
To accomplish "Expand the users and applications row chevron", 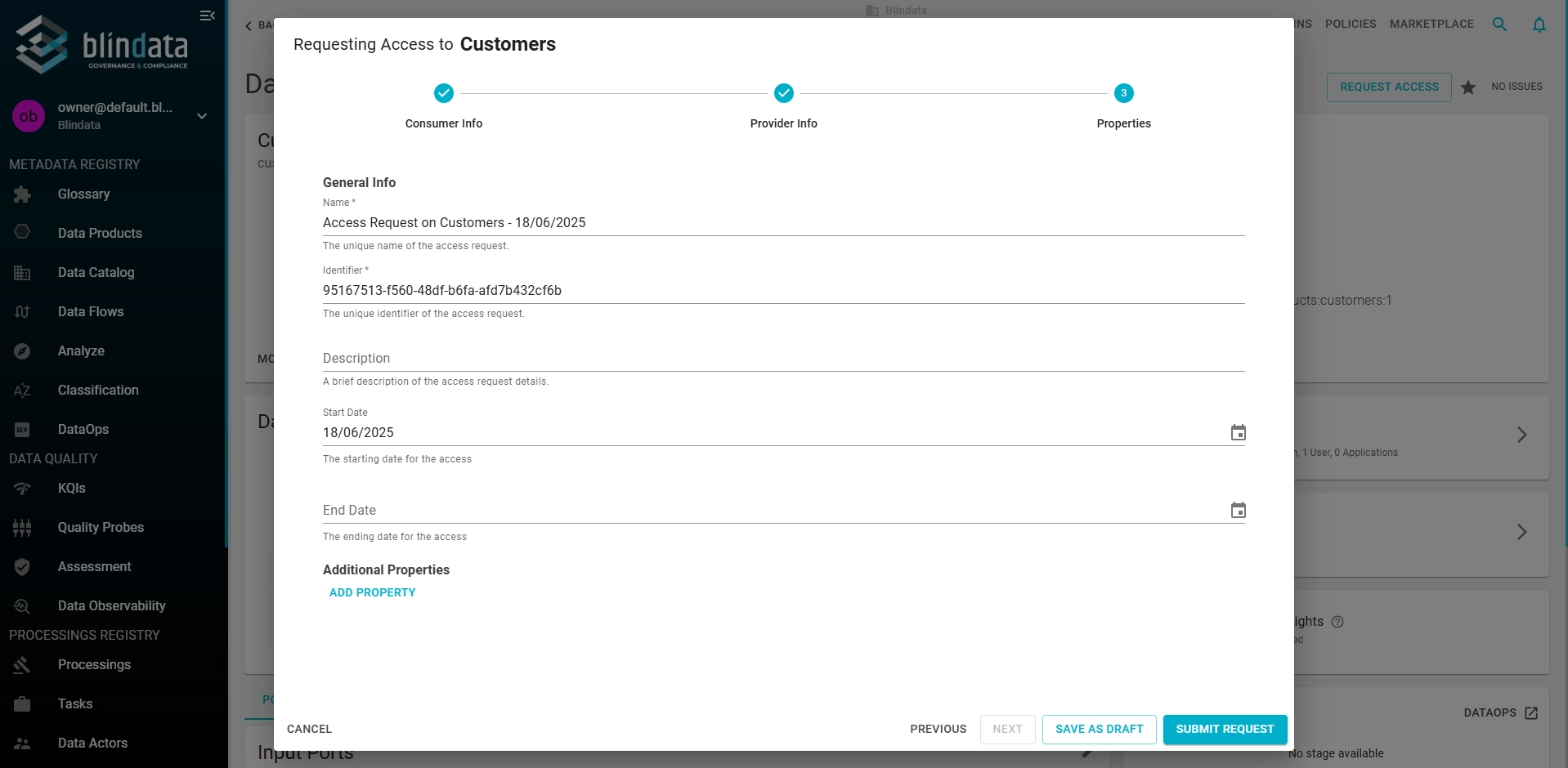I will [x=1521, y=435].
